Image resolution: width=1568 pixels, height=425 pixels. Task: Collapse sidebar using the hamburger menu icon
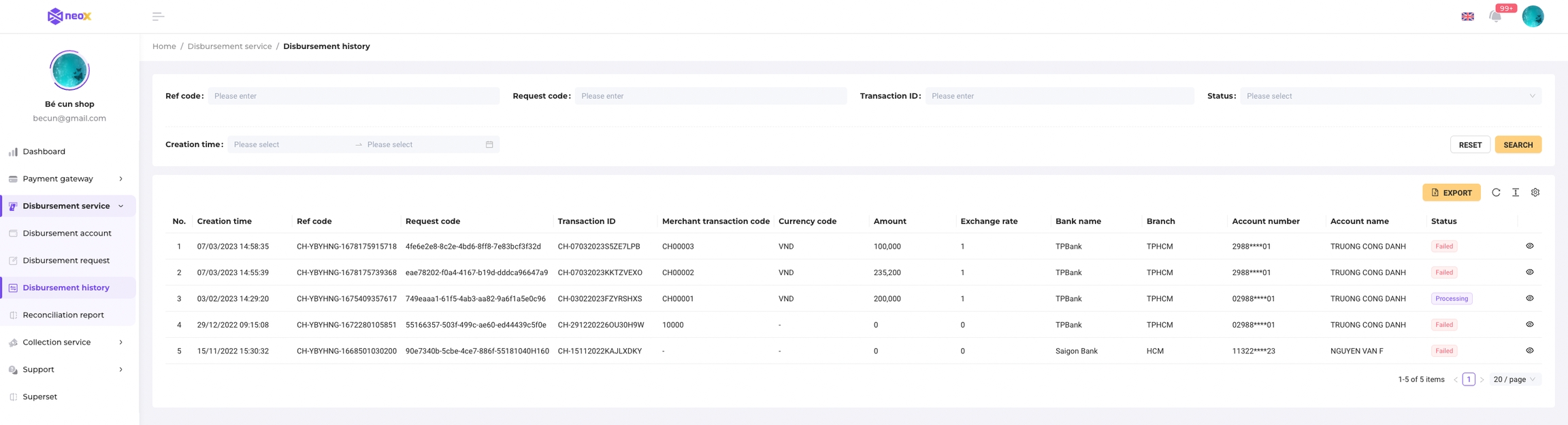click(158, 16)
